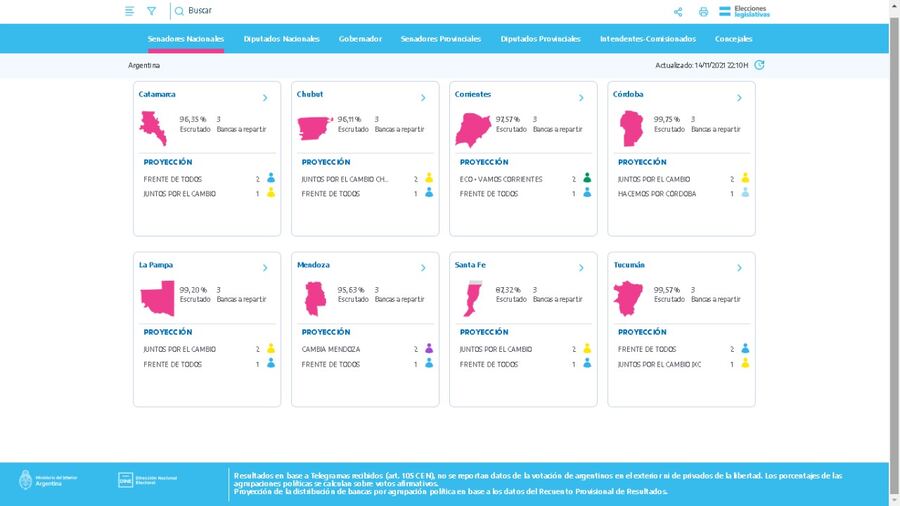Viewport: 900px width, 506px height.
Task: Open the Corrientes province title
Action: click(x=472, y=94)
